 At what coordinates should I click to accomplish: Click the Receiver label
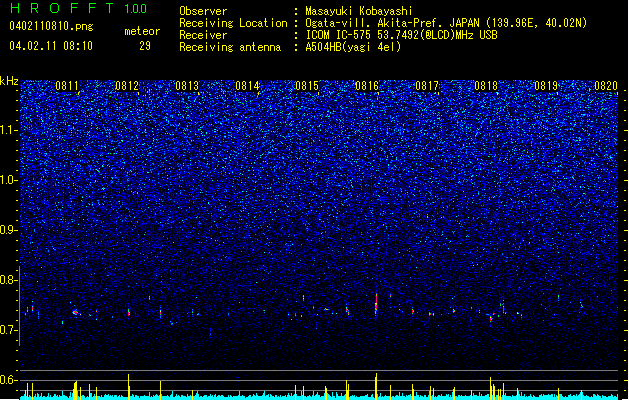pyautogui.click(x=203, y=35)
